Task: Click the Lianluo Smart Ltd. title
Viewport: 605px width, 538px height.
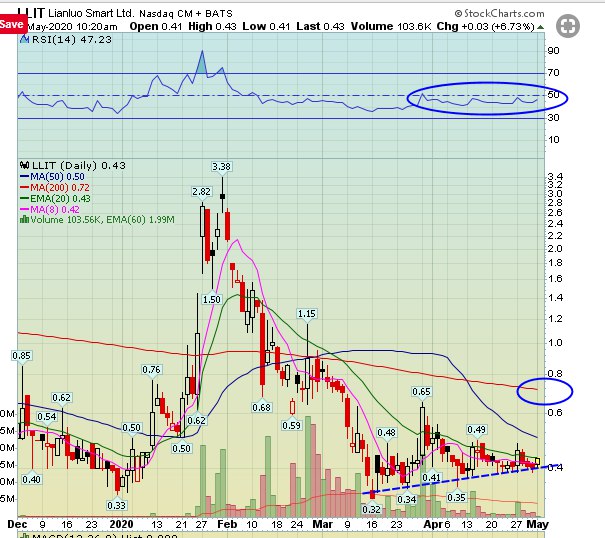Action: pyautogui.click(x=91, y=13)
